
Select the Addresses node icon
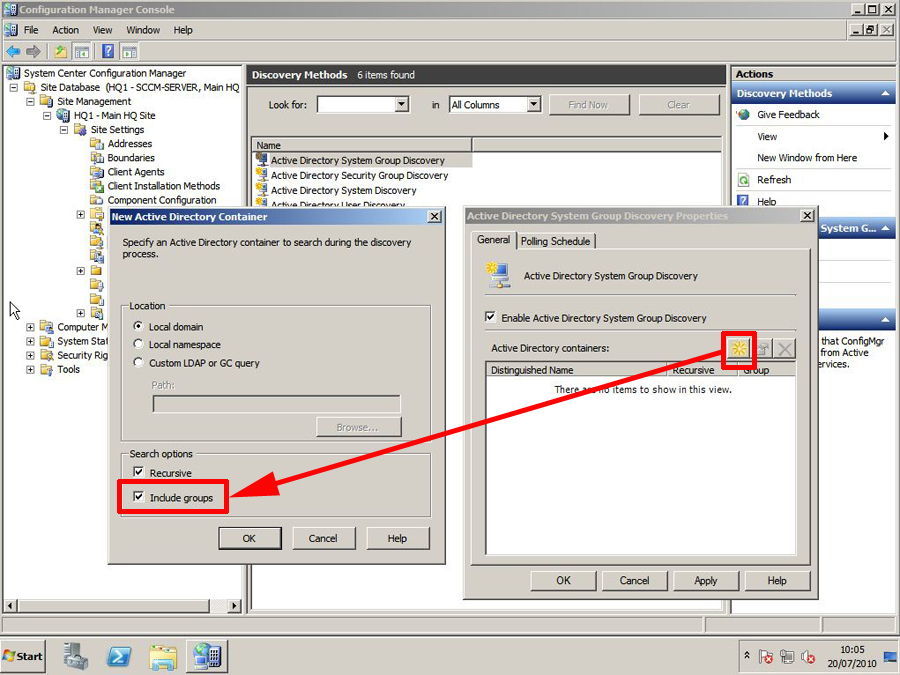(97, 143)
